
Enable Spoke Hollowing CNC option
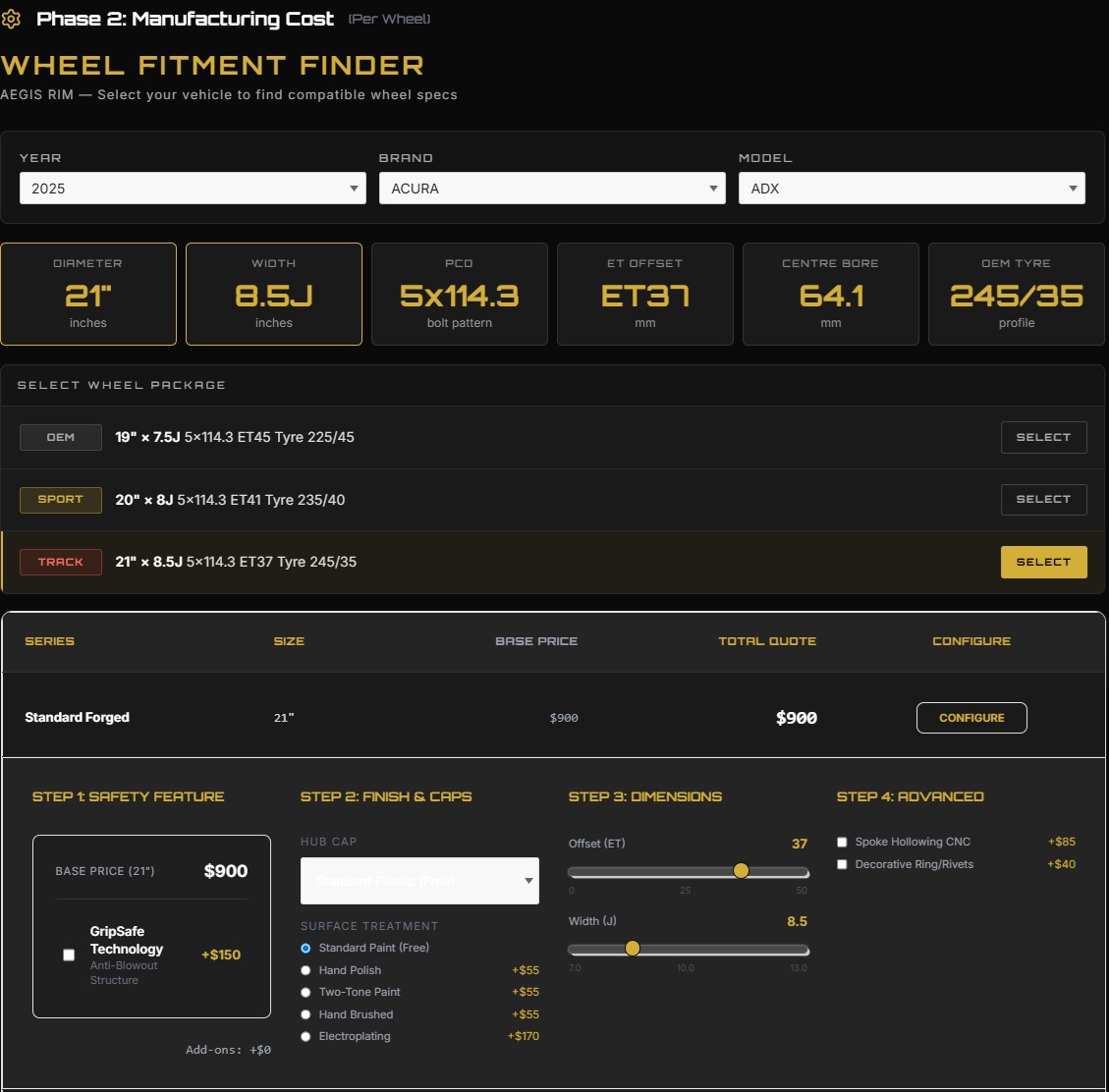point(842,842)
